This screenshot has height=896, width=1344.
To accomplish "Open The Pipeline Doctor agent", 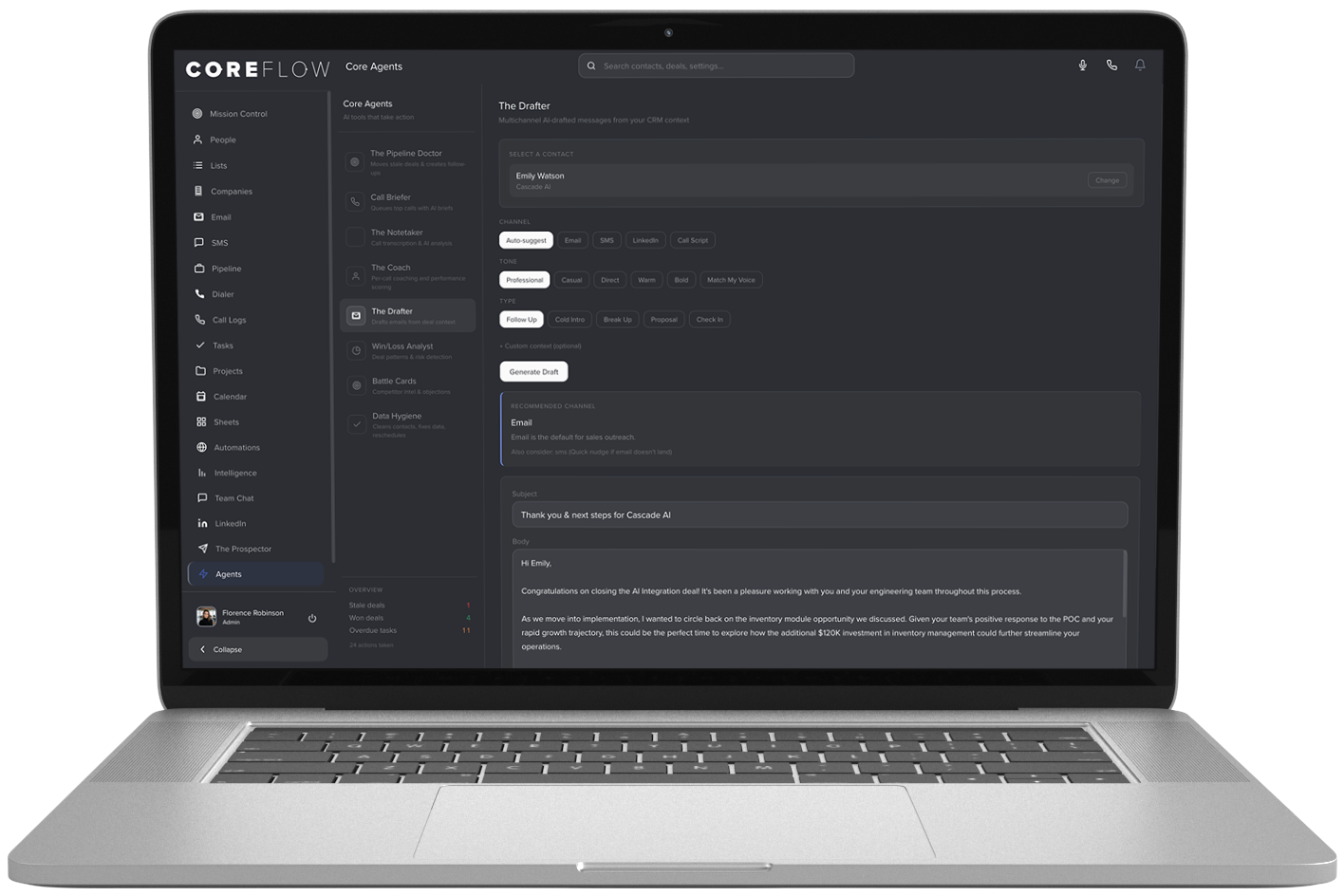I will (408, 161).
